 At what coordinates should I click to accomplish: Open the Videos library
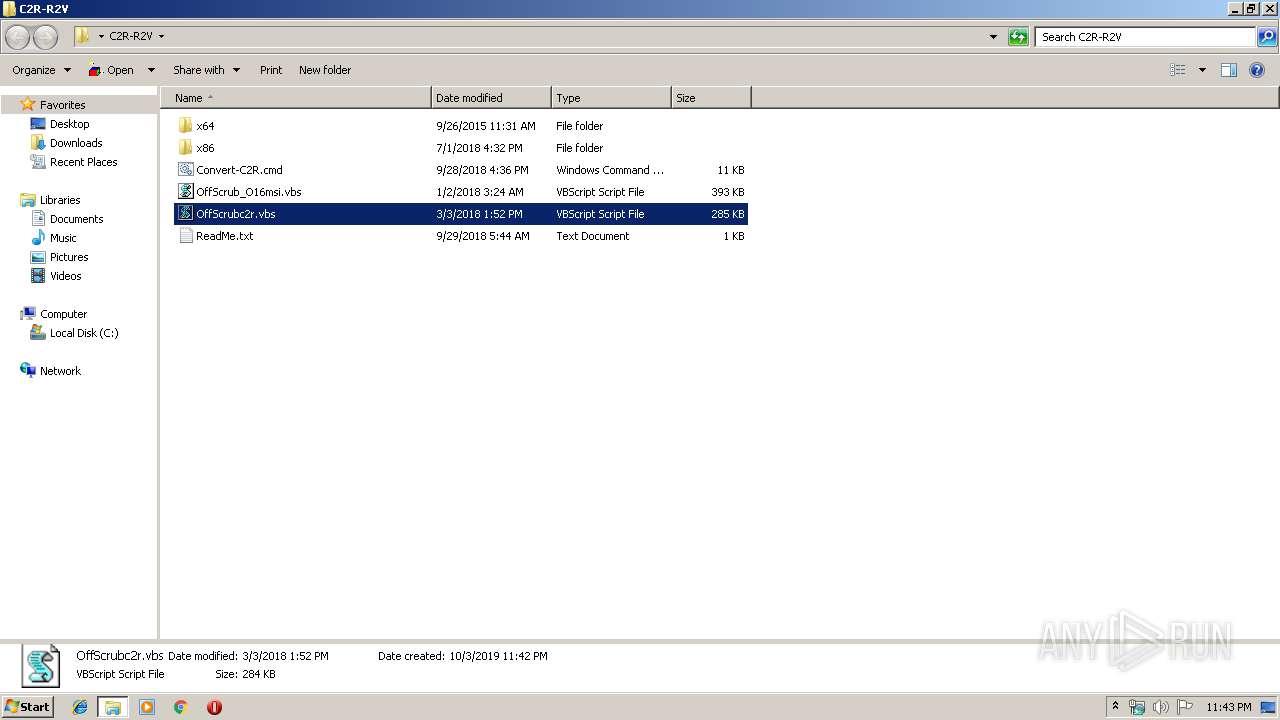click(65, 276)
